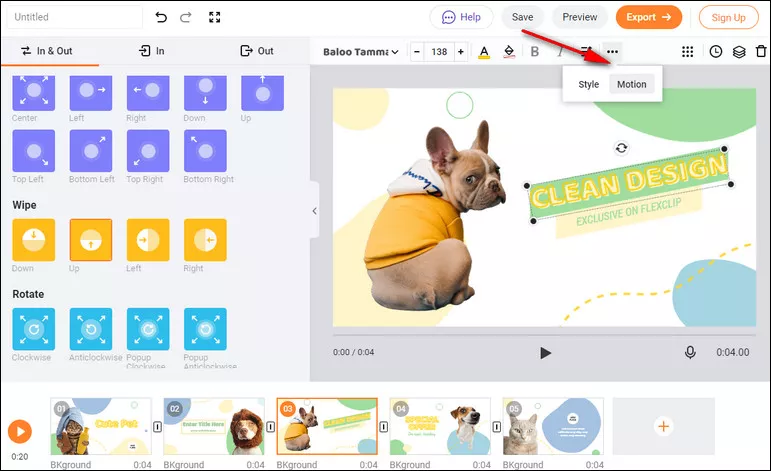
Task: Select the motion Right preset
Action: pyautogui.click(x=148, y=92)
